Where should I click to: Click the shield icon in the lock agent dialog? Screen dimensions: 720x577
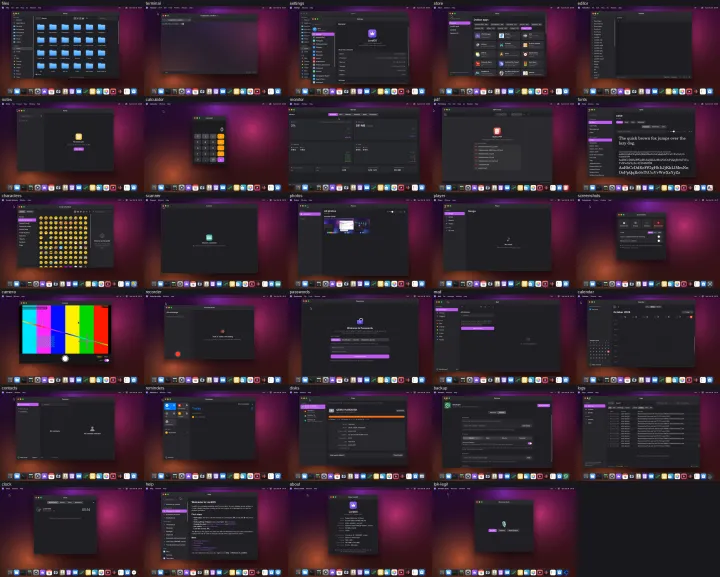click(x=504, y=524)
